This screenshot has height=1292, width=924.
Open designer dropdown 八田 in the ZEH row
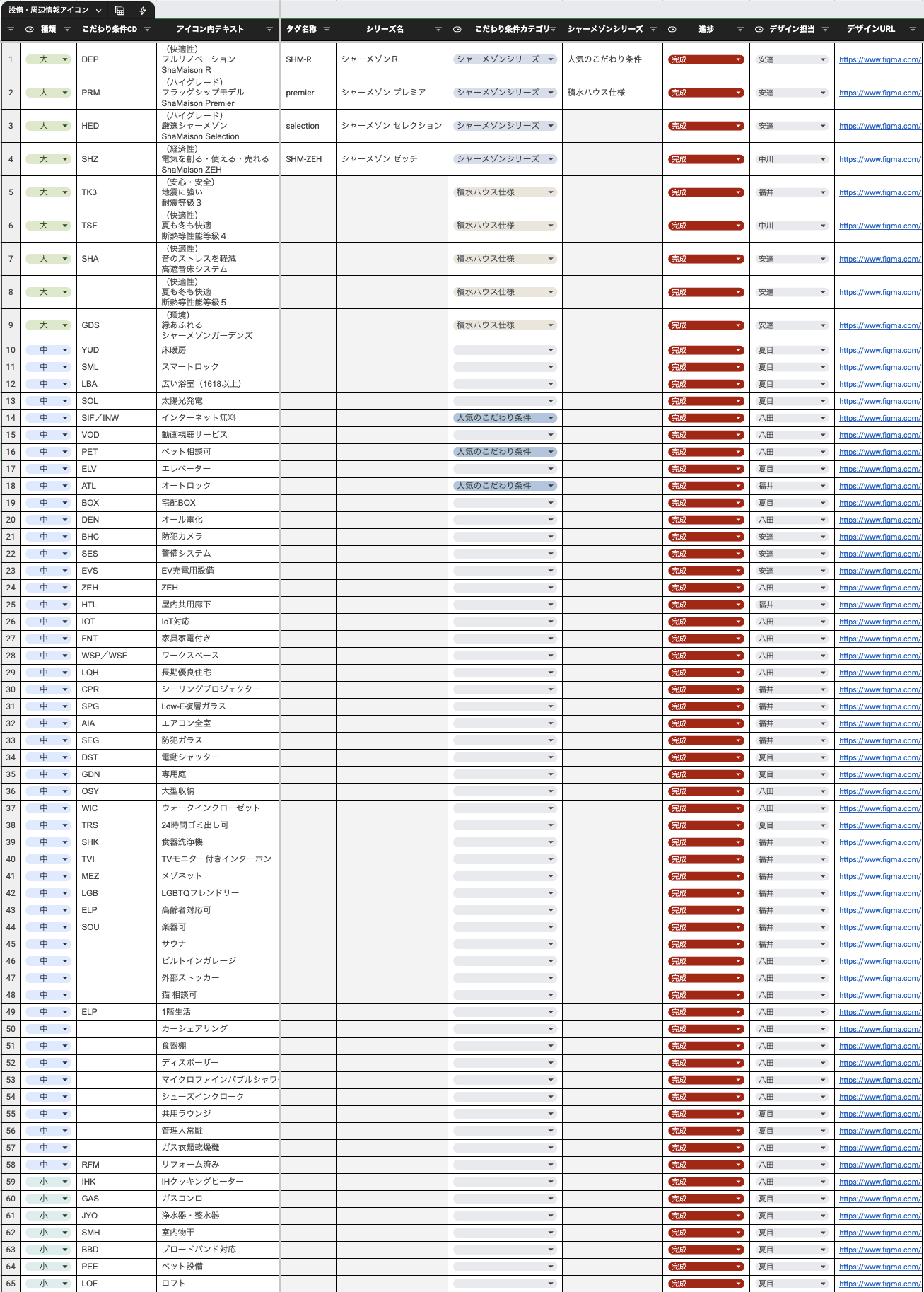(792, 588)
